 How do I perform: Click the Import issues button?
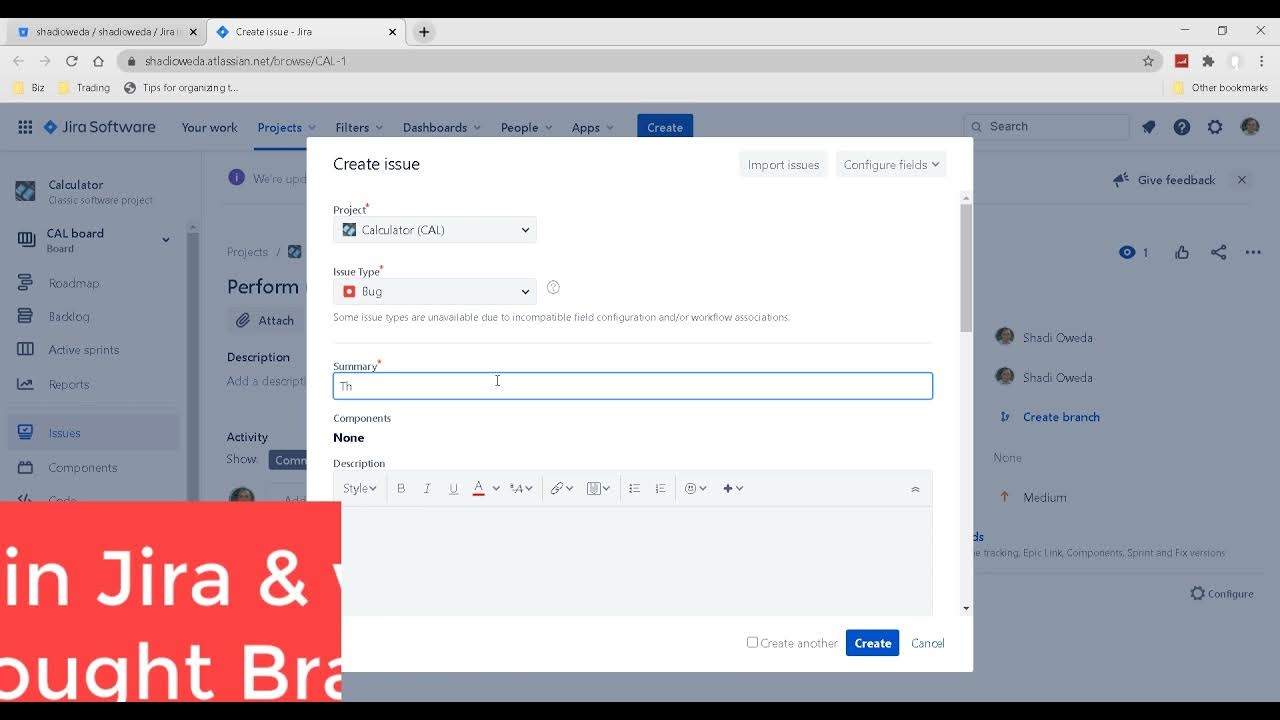point(783,165)
